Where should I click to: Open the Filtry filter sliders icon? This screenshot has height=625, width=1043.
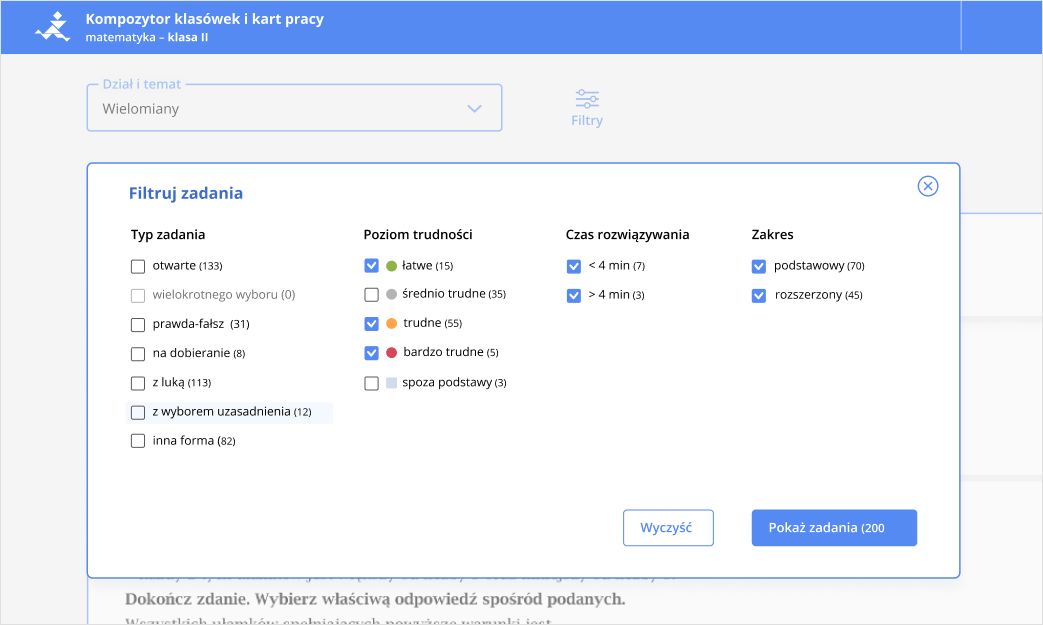(587, 99)
